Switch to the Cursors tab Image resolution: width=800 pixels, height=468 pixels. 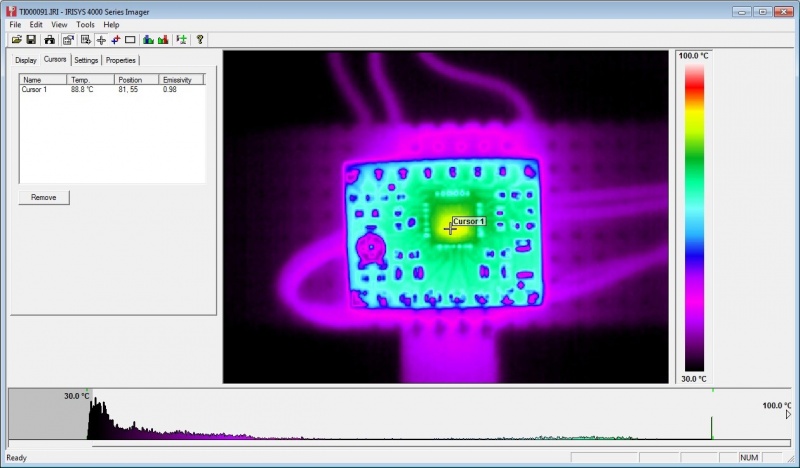[x=55, y=59]
